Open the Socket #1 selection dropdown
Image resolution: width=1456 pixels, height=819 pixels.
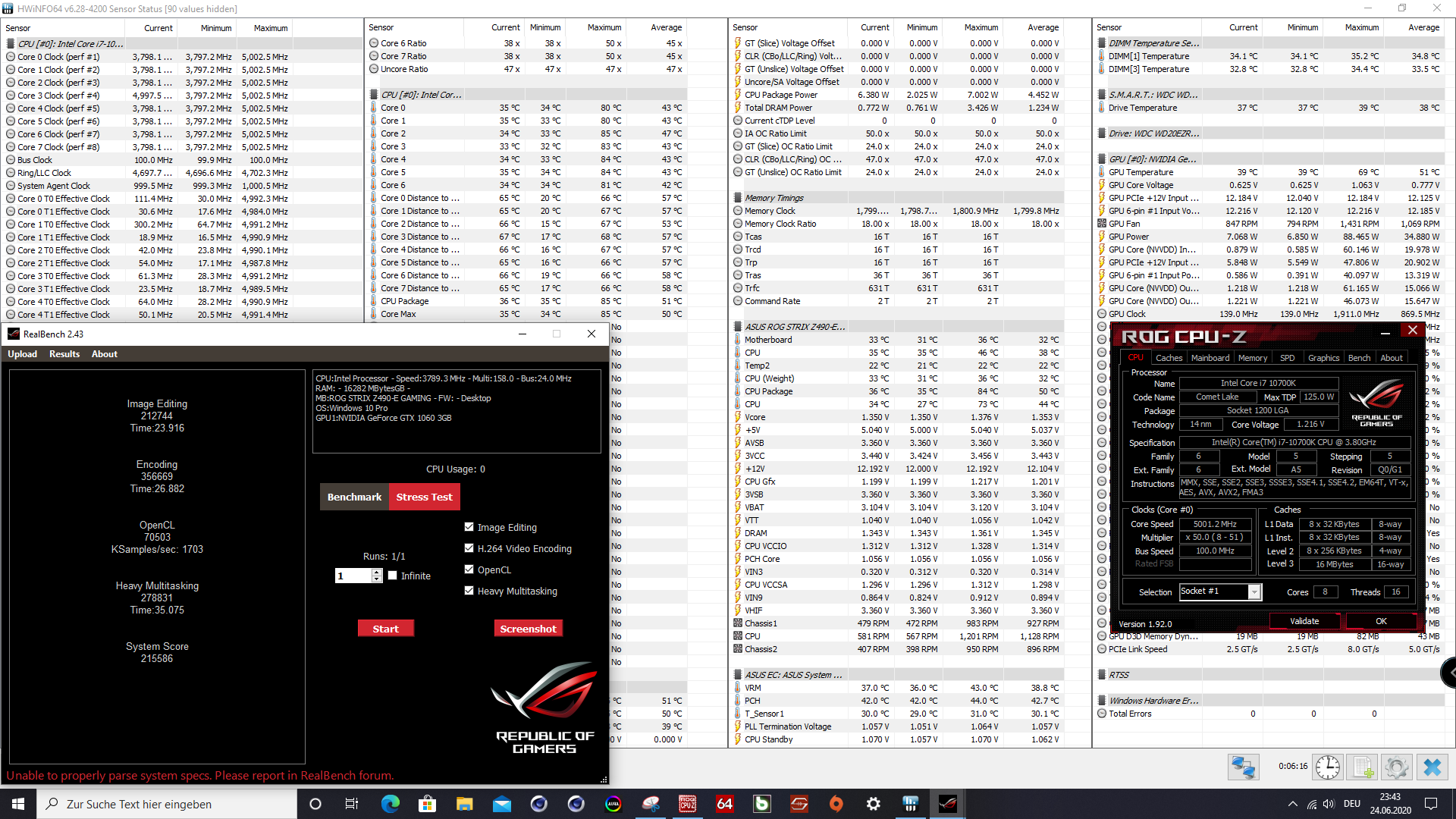(x=1254, y=591)
